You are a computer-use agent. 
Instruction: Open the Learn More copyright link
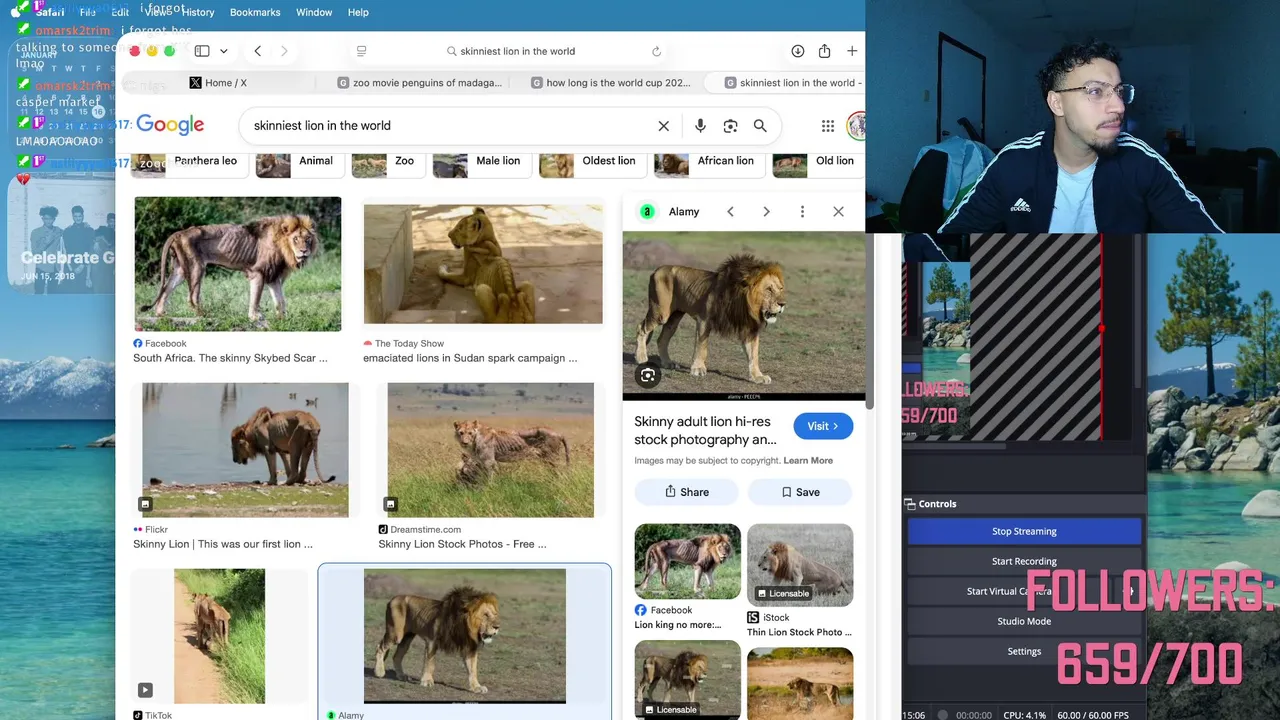click(x=808, y=461)
